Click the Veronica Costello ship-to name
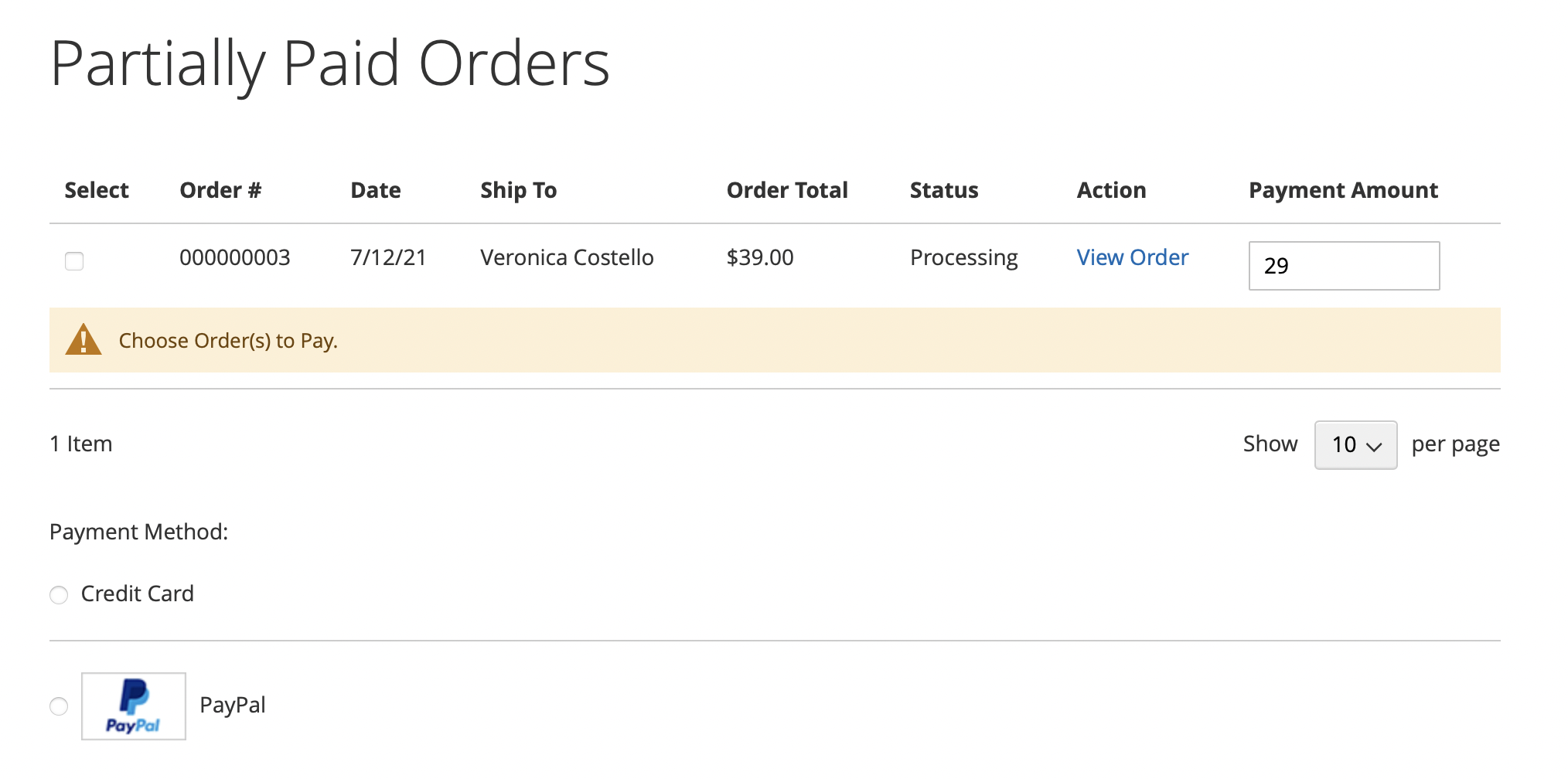The height and width of the screenshot is (779, 1568). [x=567, y=257]
